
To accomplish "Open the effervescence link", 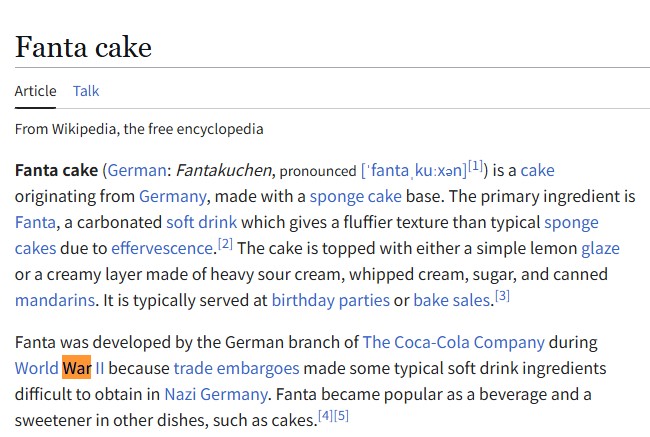I will [x=162, y=249].
